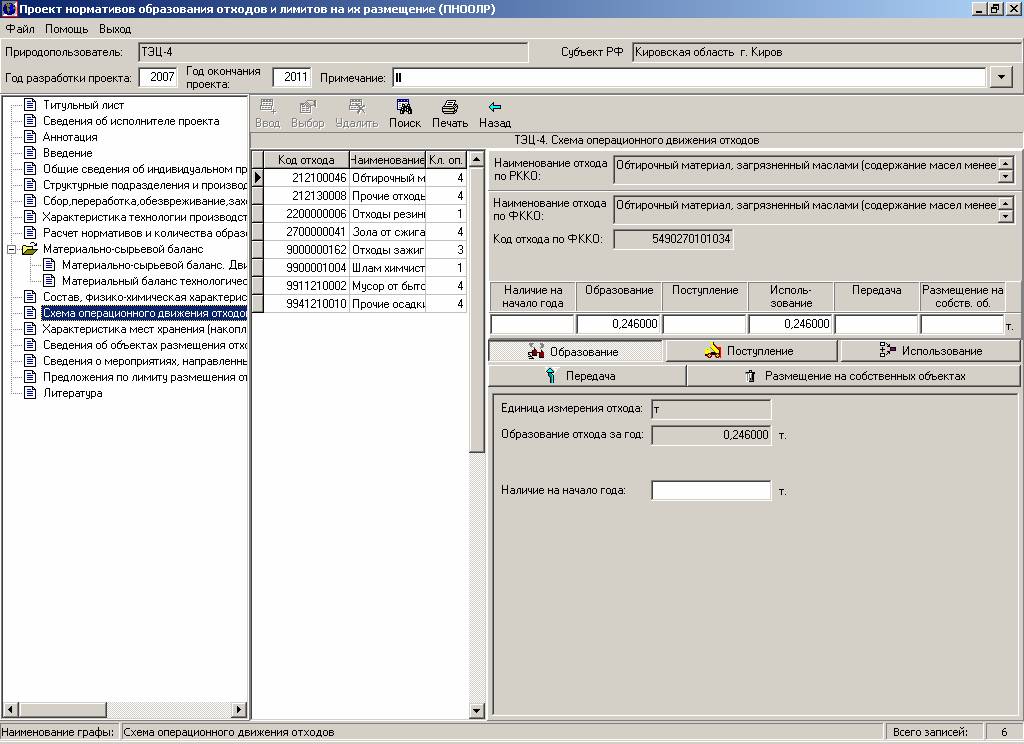
Task: Click the Поиск binoculars toolbar icon
Action: click(x=404, y=108)
